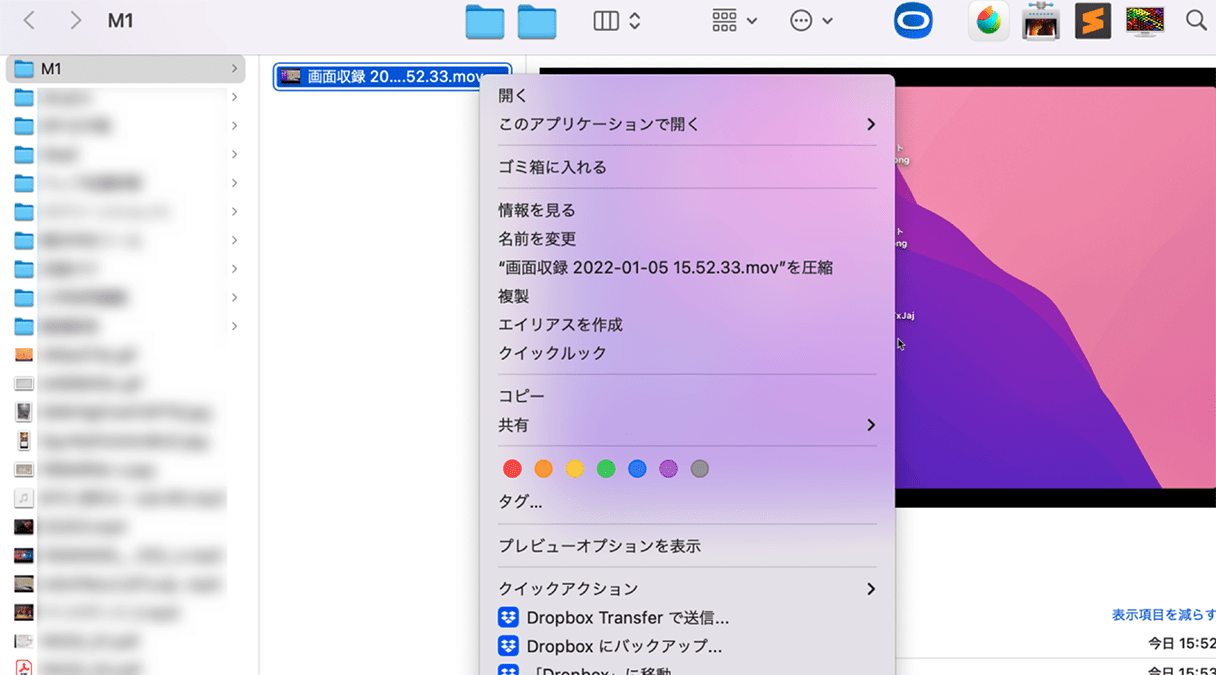1216x675 pixels.
Task: Expand the クイックアクション submenu arrow
Action: coord(870,588)
